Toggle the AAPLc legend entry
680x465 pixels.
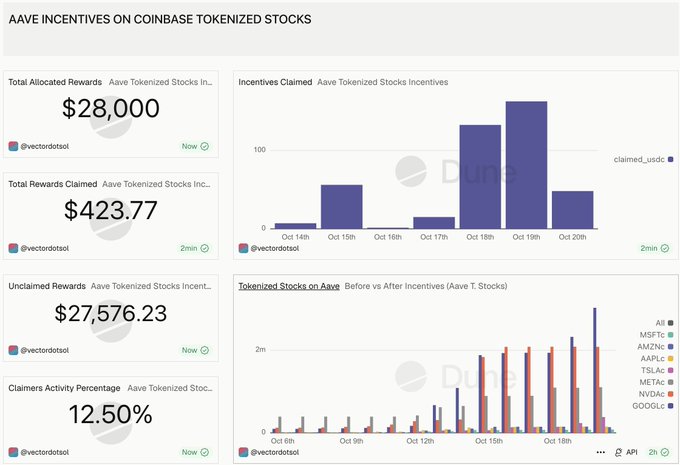point(657,358)
